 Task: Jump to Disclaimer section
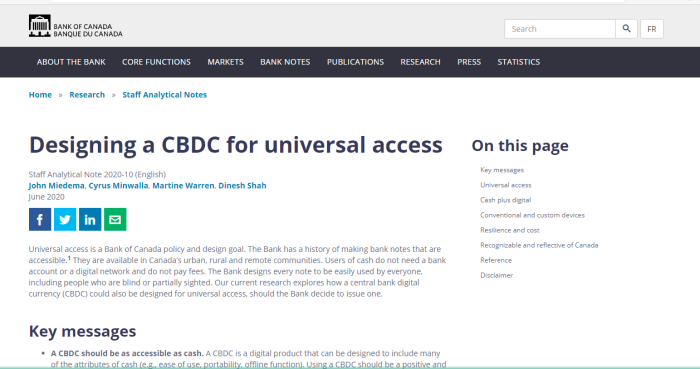(x=496, y=275)
